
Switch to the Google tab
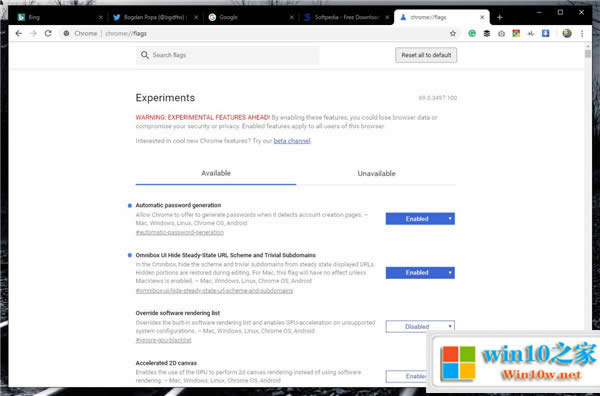coord(251,17)
